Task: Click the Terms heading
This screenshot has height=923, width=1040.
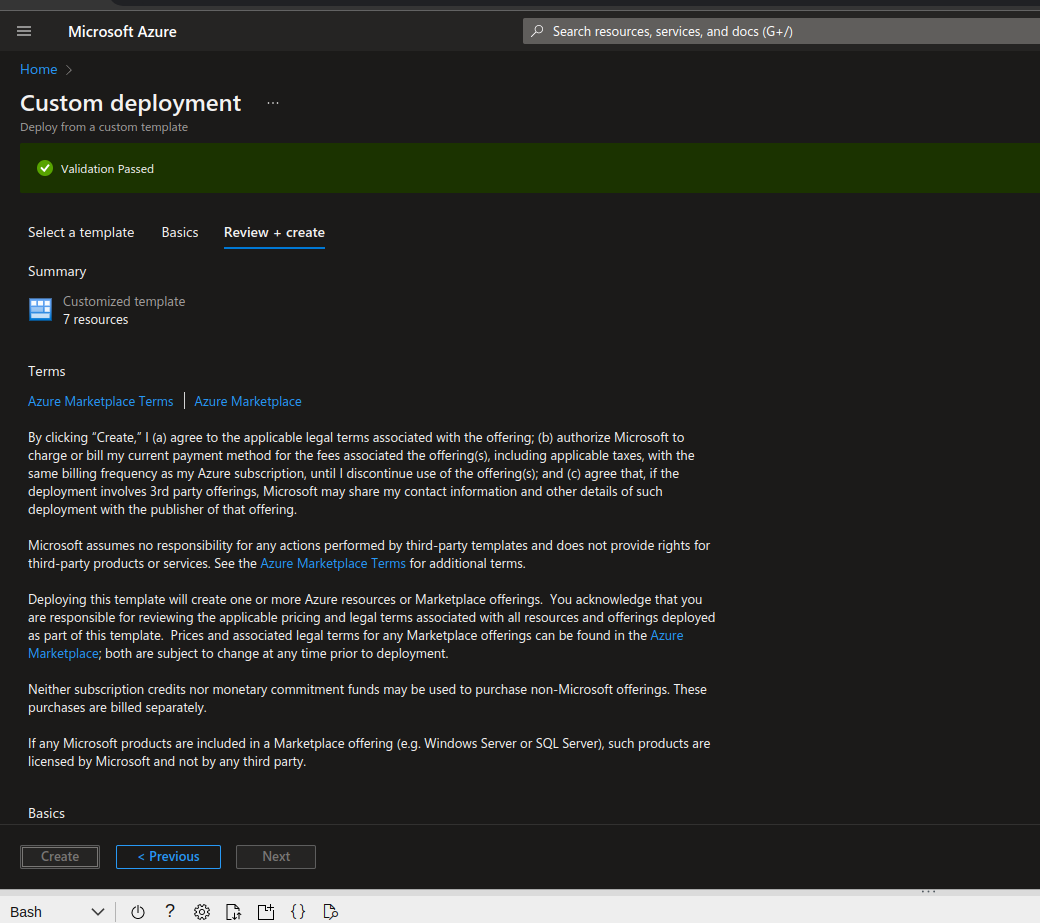Action: [x=46, y=371]
